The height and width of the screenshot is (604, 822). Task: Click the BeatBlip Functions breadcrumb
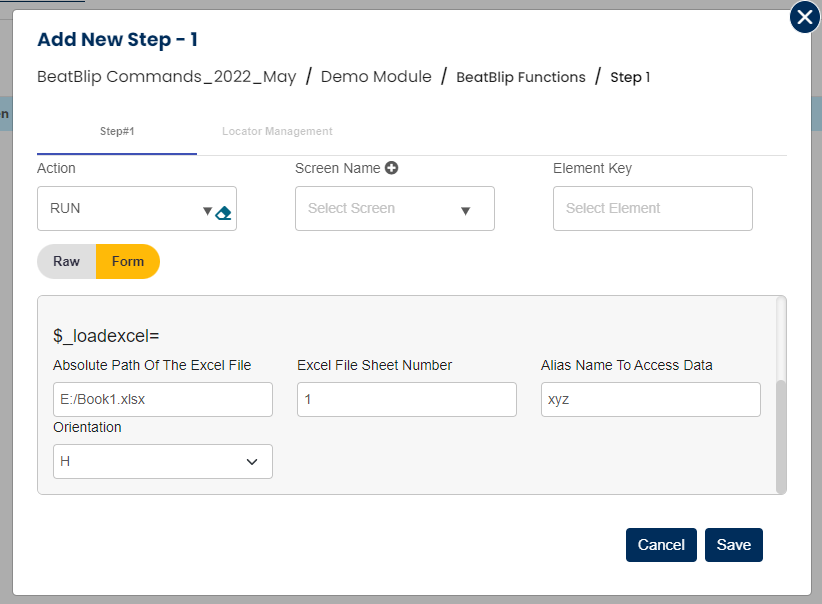(x=520, y=77)
